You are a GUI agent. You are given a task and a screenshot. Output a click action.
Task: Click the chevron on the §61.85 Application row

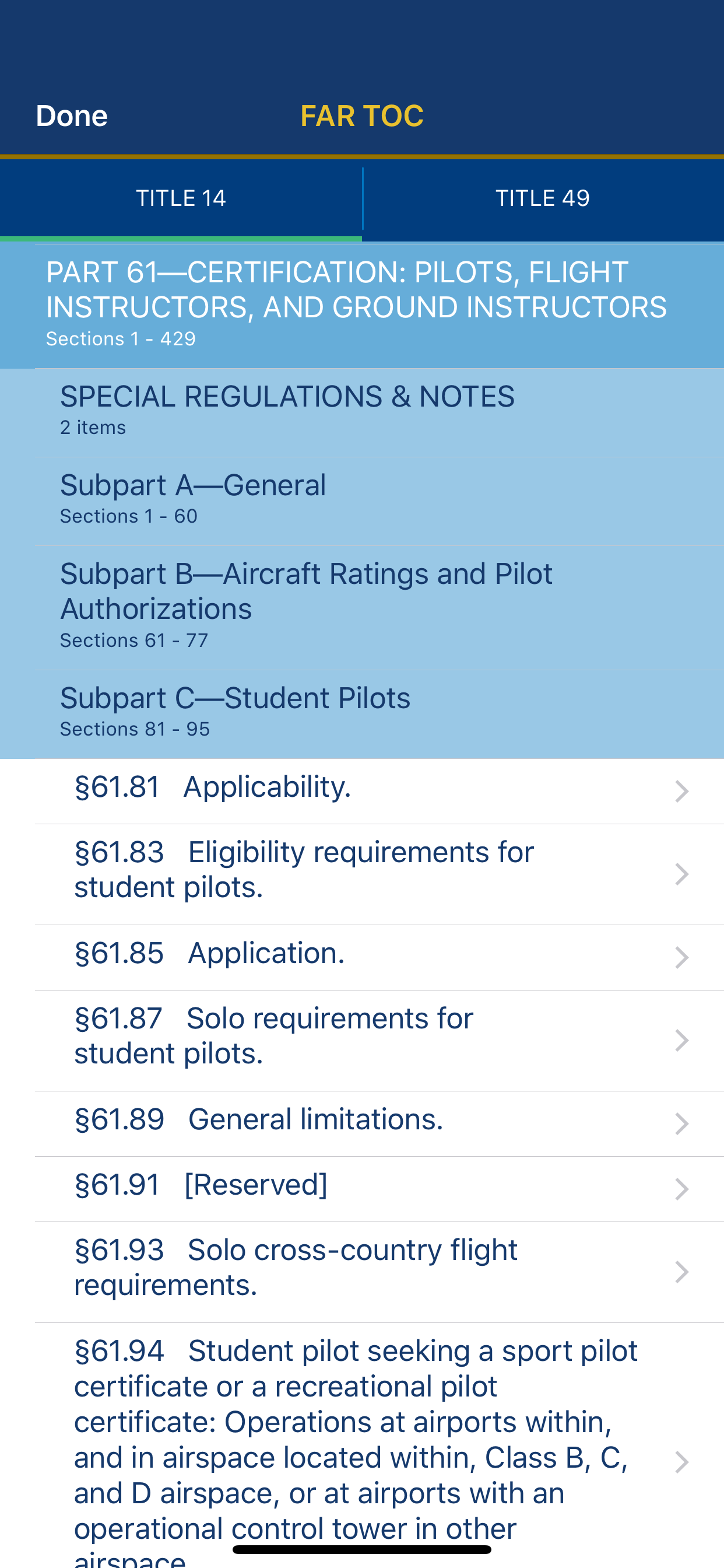coord(681,957)
